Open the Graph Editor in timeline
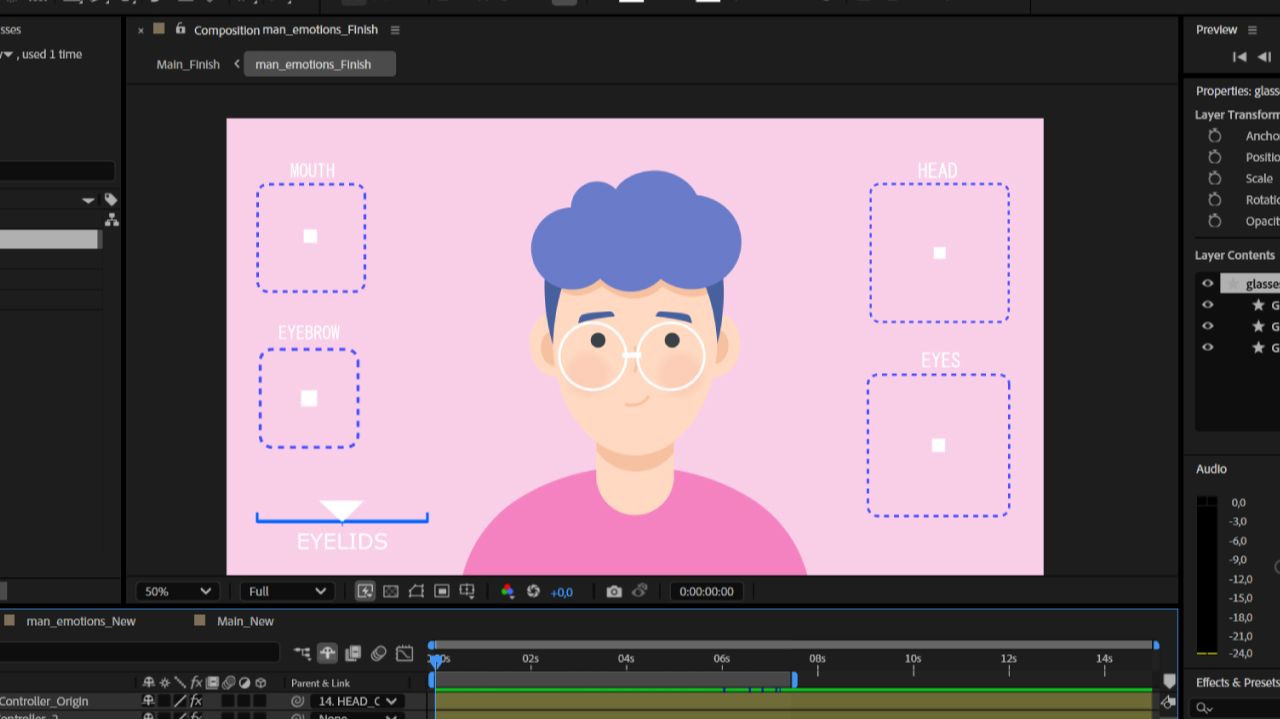This screenshot has height=719, width=1280. pos(404,653)
